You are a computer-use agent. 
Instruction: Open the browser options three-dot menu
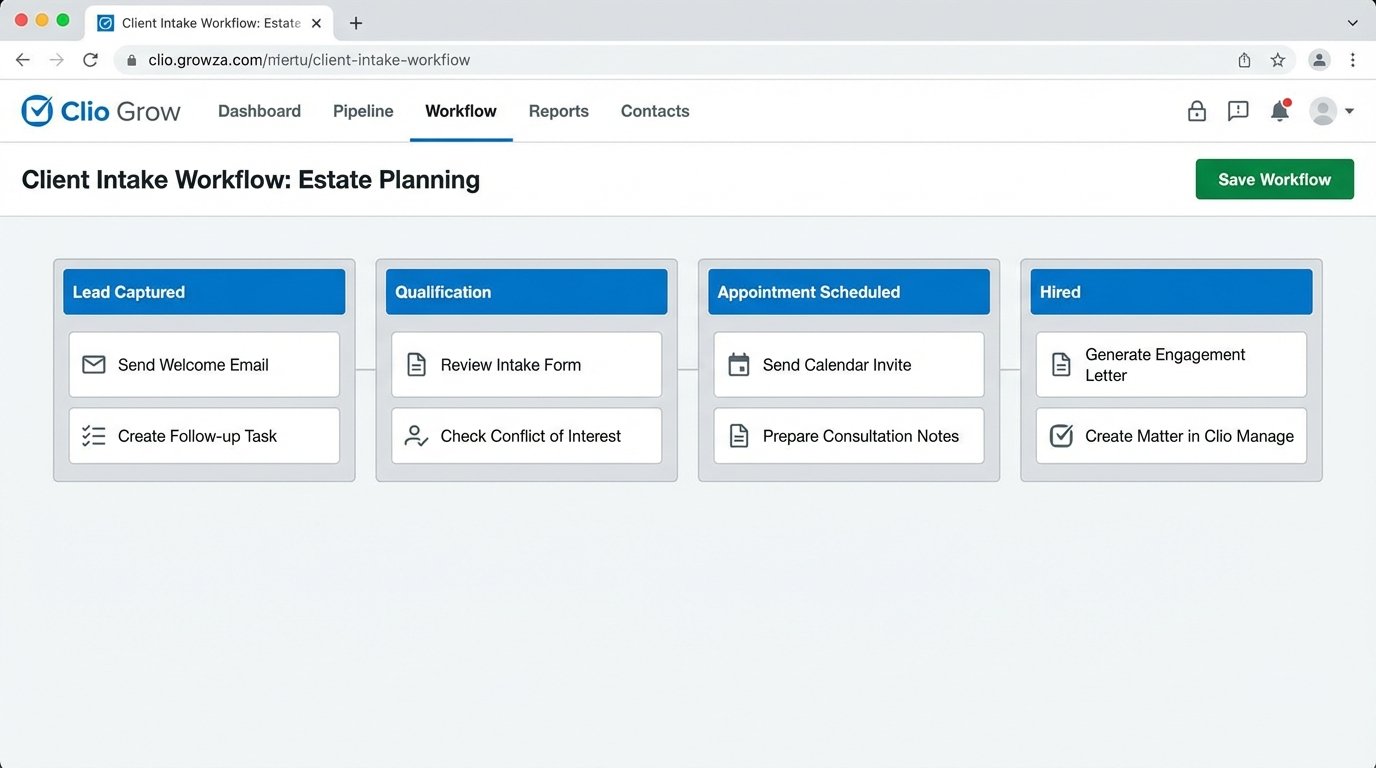[1353, 59]
